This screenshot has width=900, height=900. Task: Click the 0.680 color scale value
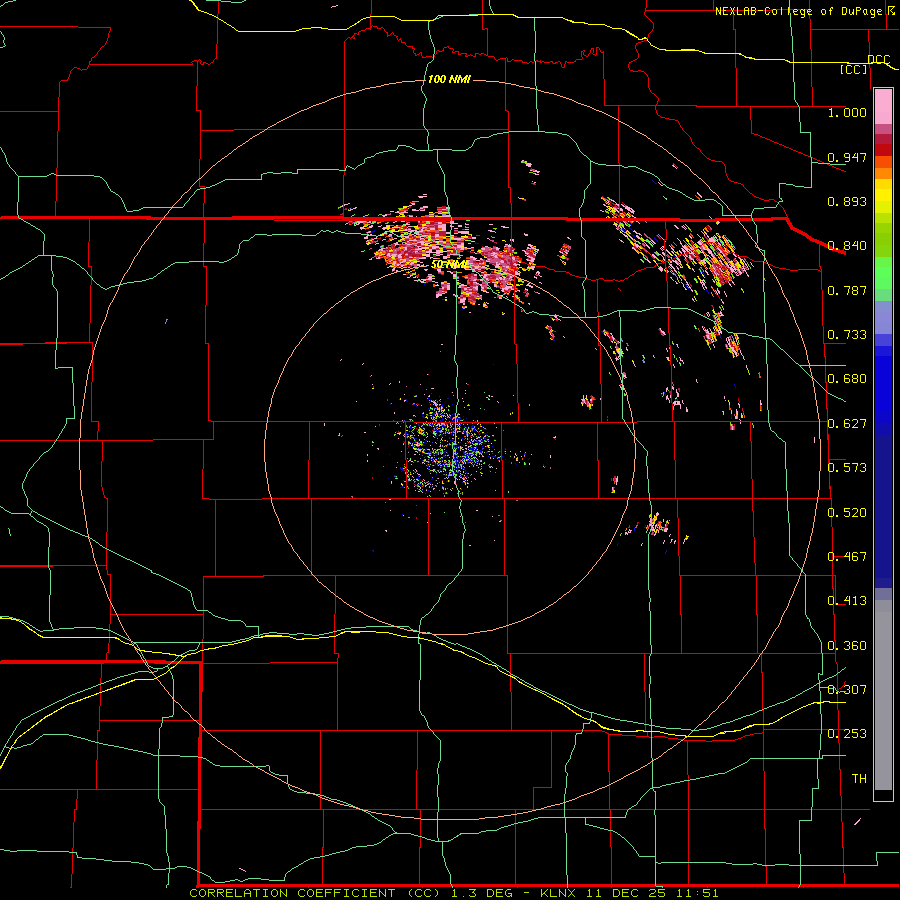[847, 378]
